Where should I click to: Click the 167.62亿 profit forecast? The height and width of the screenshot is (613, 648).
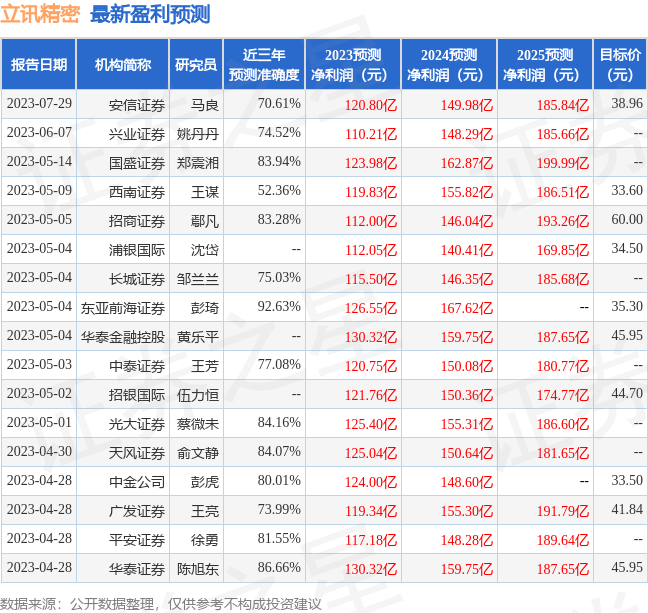[x=467, y=308]
